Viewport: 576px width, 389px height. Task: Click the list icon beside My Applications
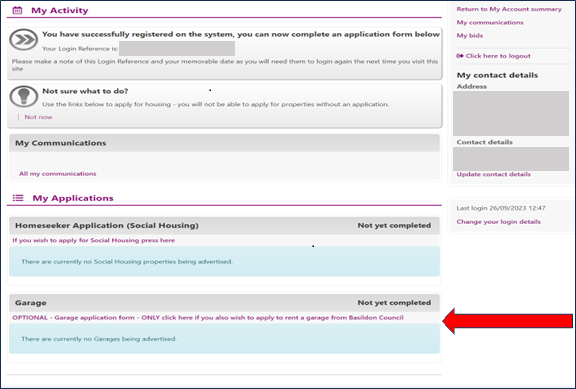click(x=18, y=198)
